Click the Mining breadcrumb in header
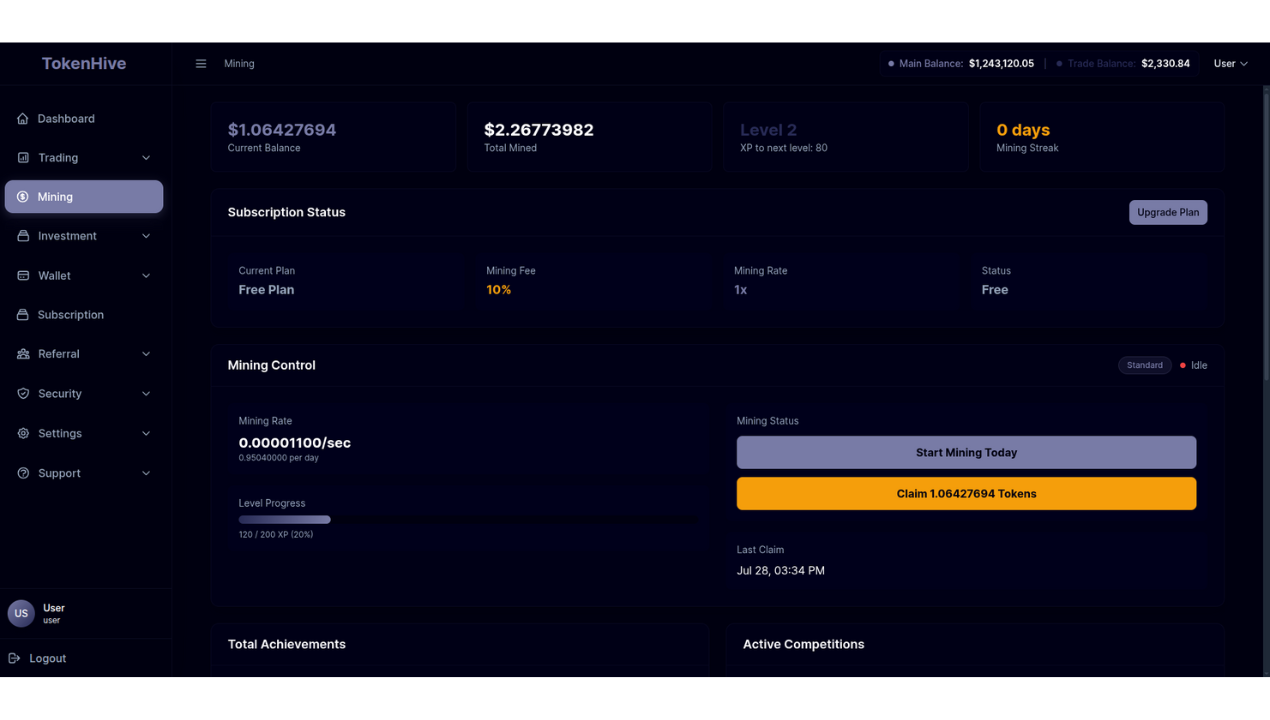The width and height of the screenshot is (1270, 720). pyautogui.click(x=239, y=64)
